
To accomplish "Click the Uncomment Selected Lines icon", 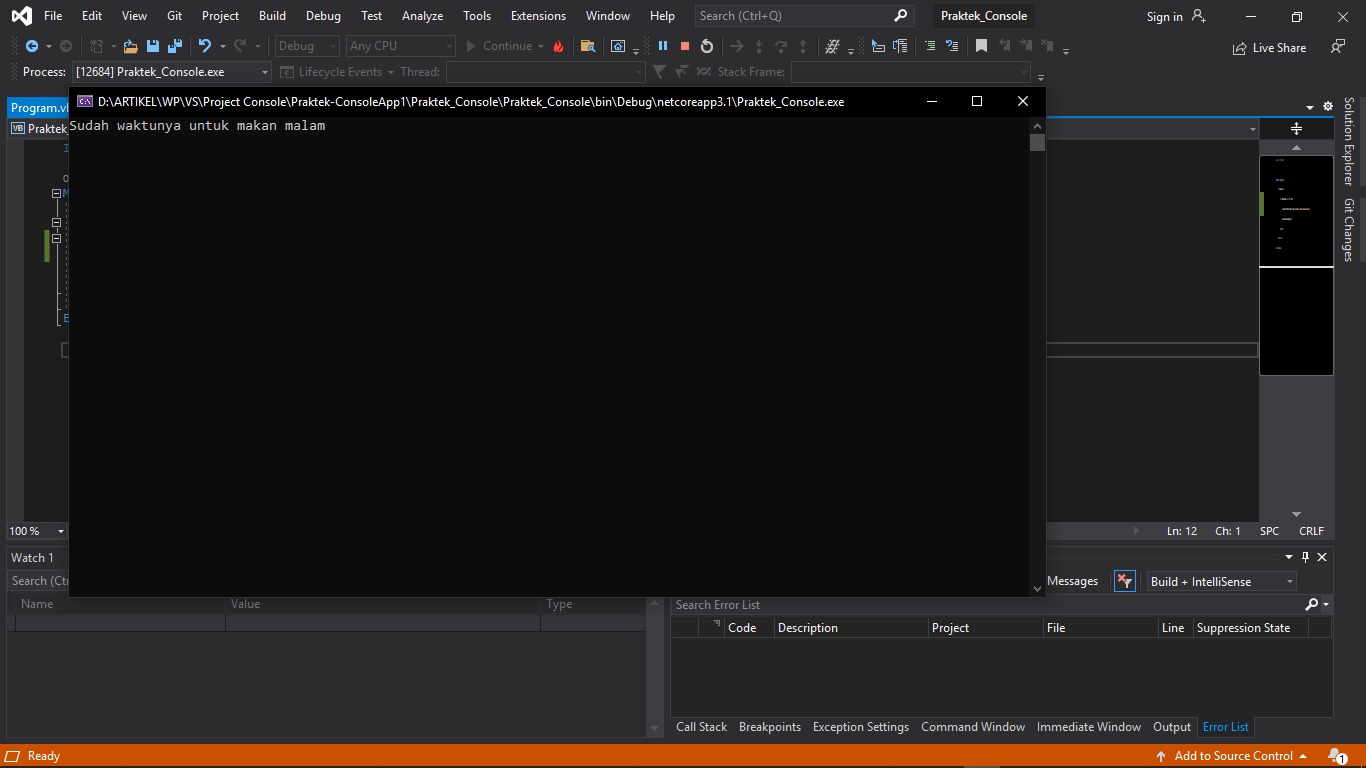I will [x=952, y=46].
